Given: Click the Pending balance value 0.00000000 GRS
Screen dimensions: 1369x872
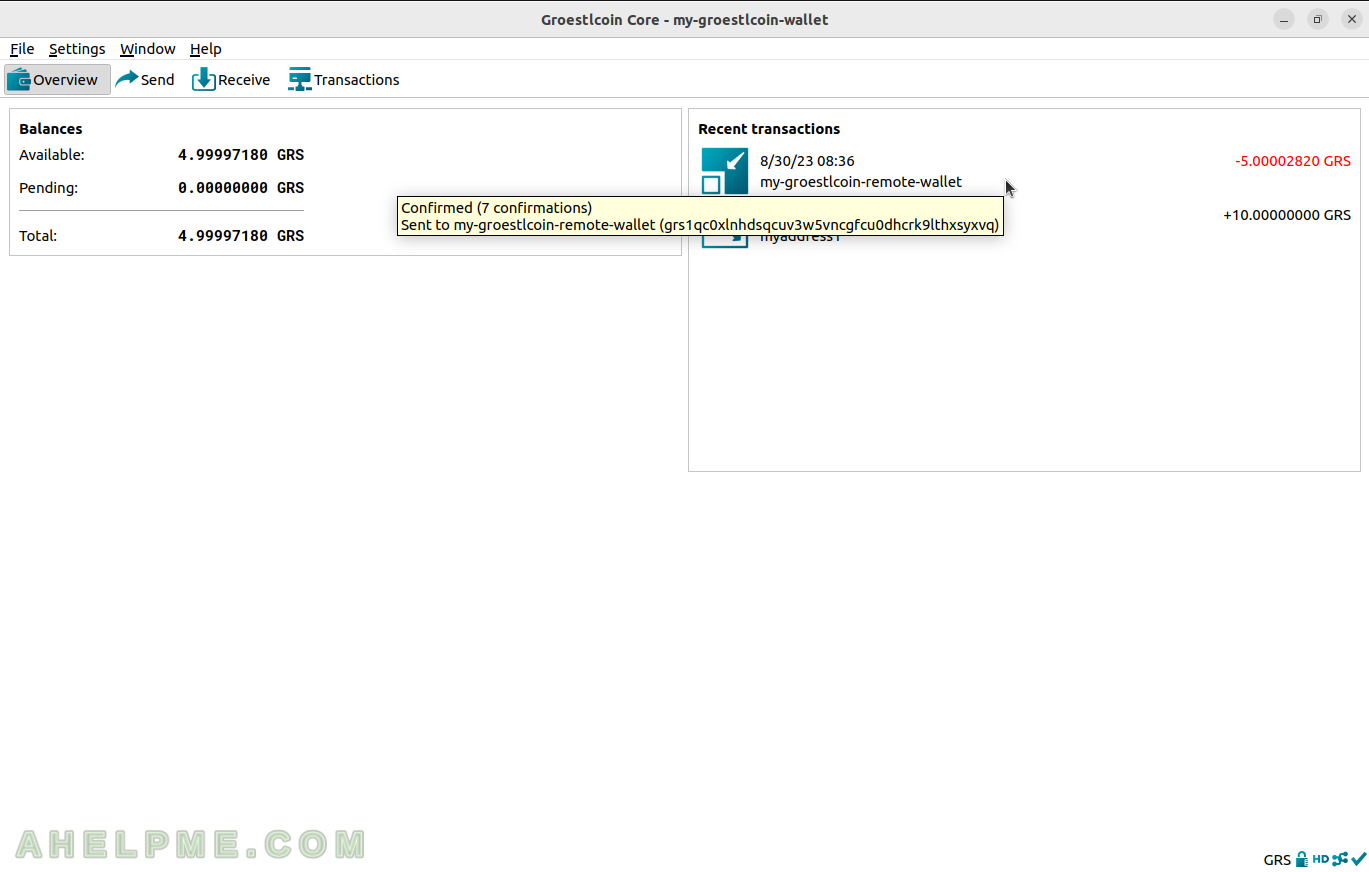Looking at the screenshot, I should (x=241, y=188).
